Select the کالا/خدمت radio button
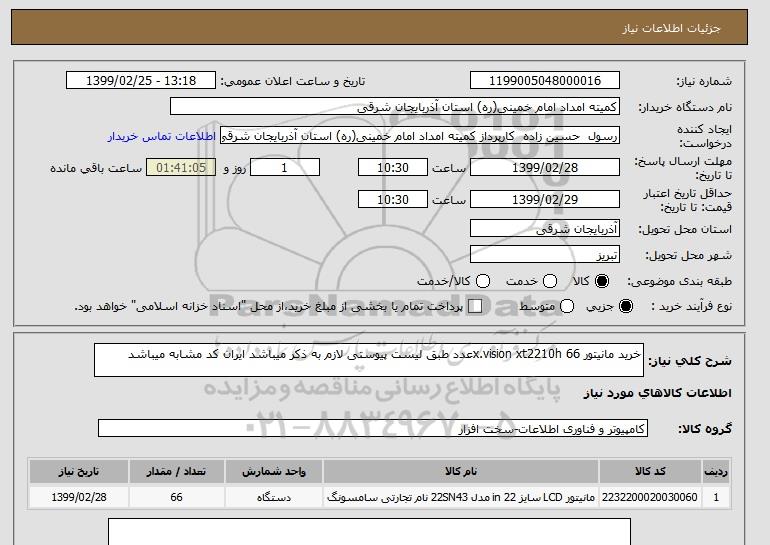The height and width of the screenshot is (545, 770). [483, 281]
